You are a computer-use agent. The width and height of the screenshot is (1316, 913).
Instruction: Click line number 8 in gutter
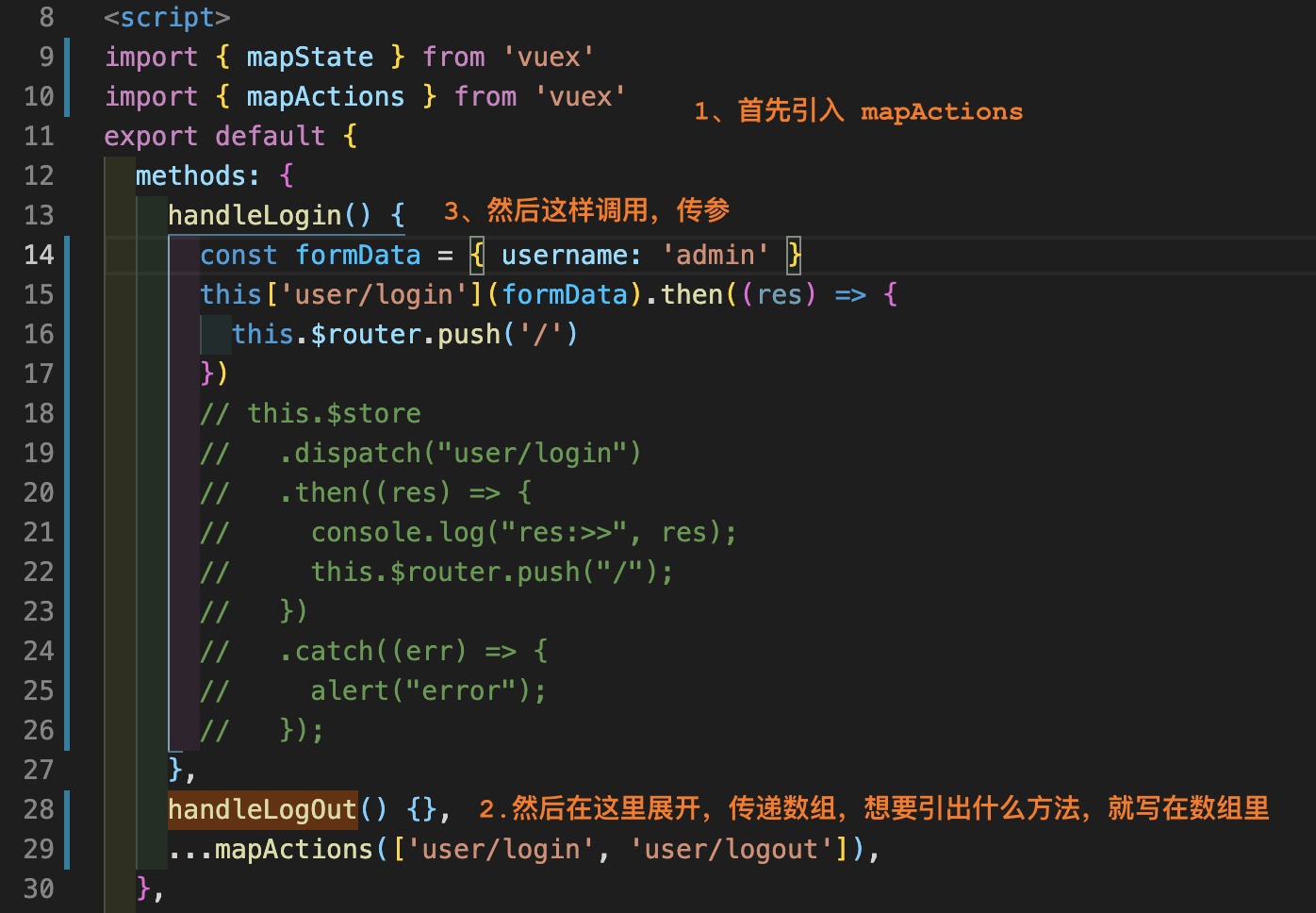[x=46, y=17]
